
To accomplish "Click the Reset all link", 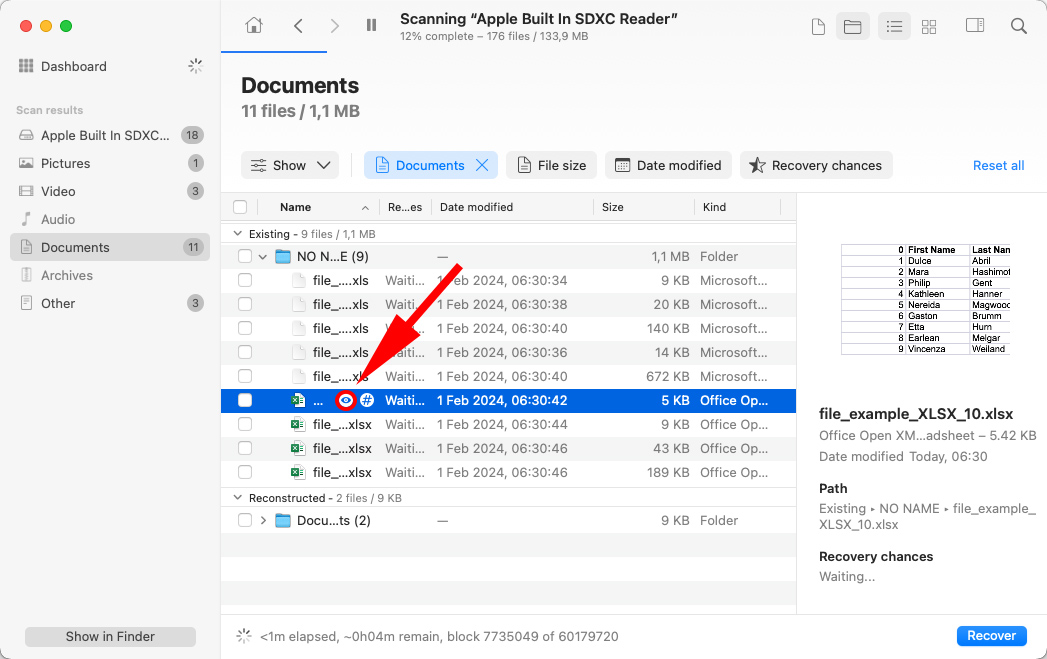I will pos(998,165).
